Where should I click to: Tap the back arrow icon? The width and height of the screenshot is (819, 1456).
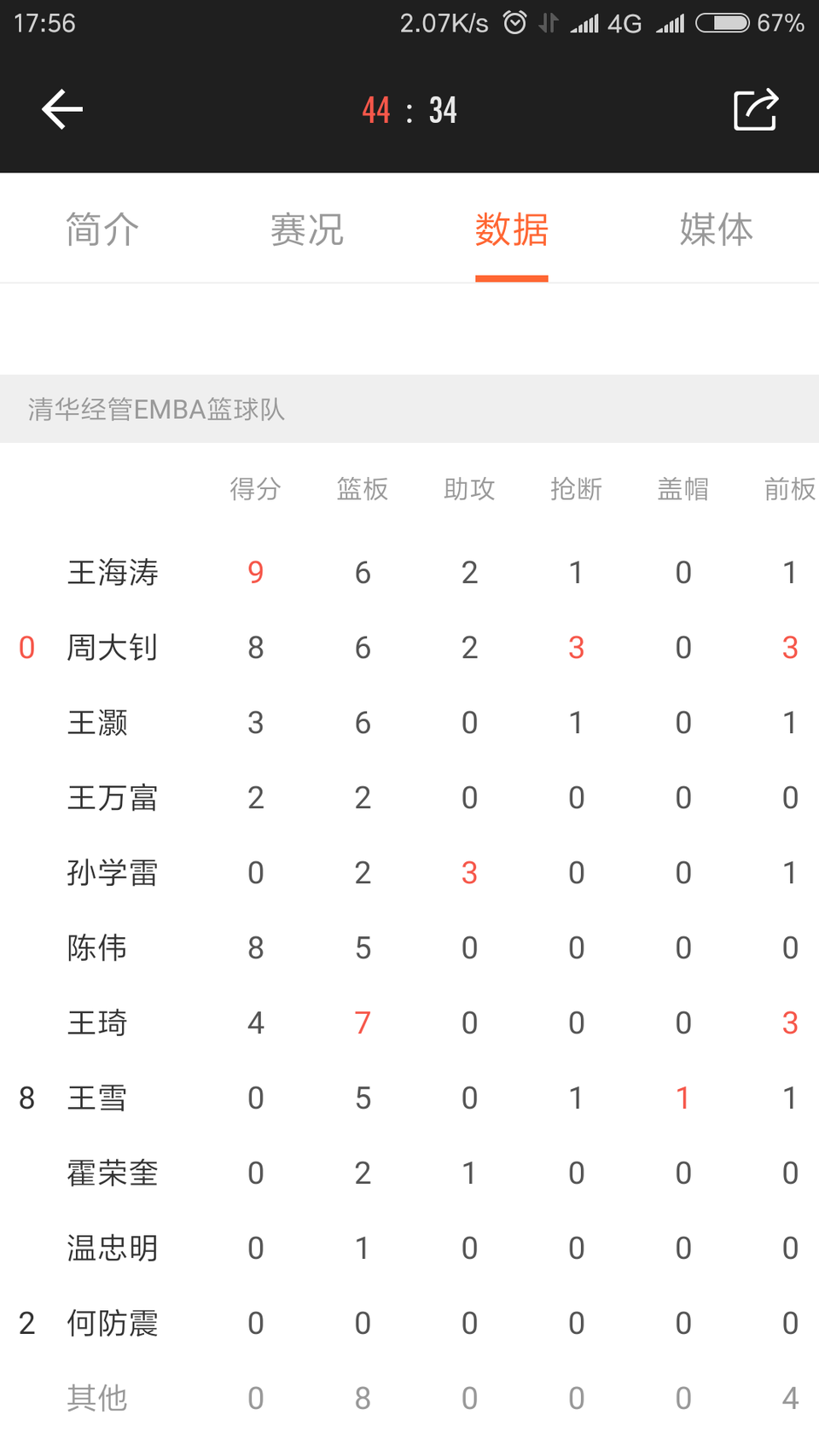62,110
